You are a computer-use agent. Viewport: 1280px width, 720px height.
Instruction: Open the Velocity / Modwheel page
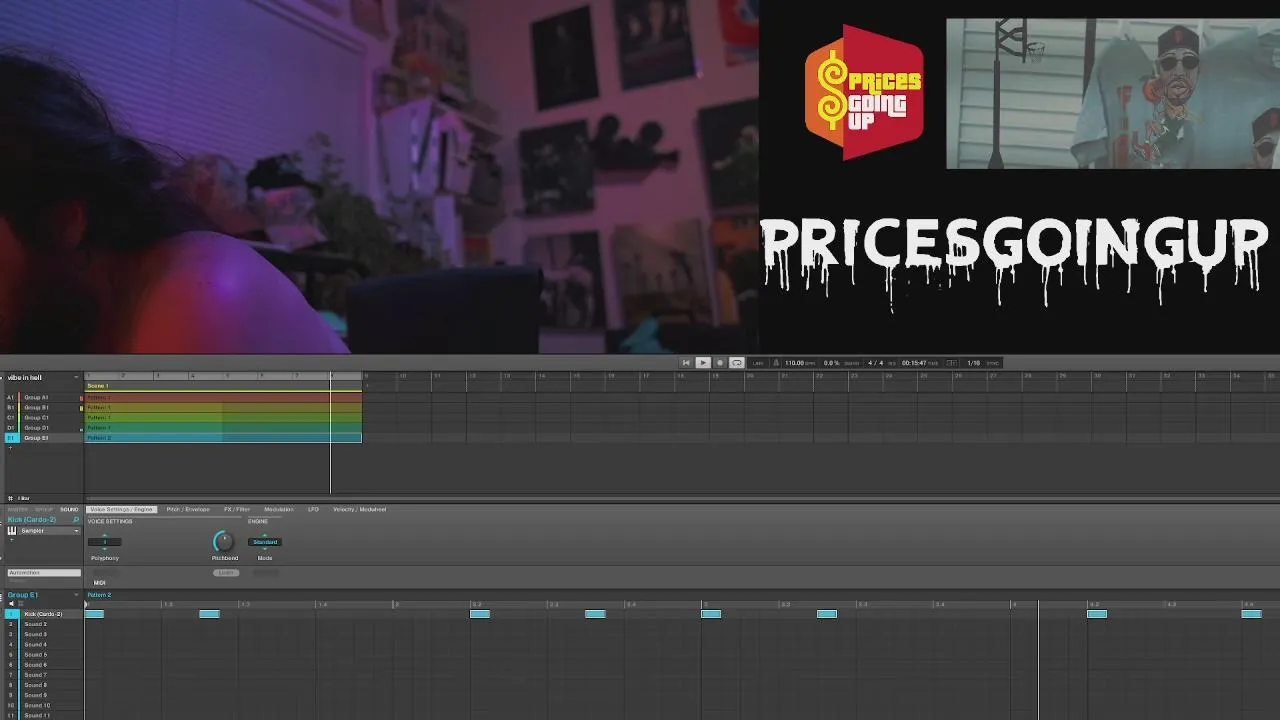point(359,509)
